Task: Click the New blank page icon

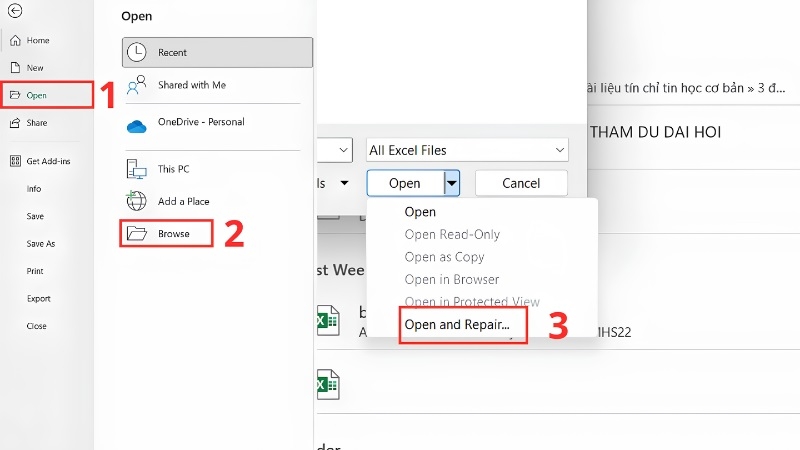Action: coord(15,68)
